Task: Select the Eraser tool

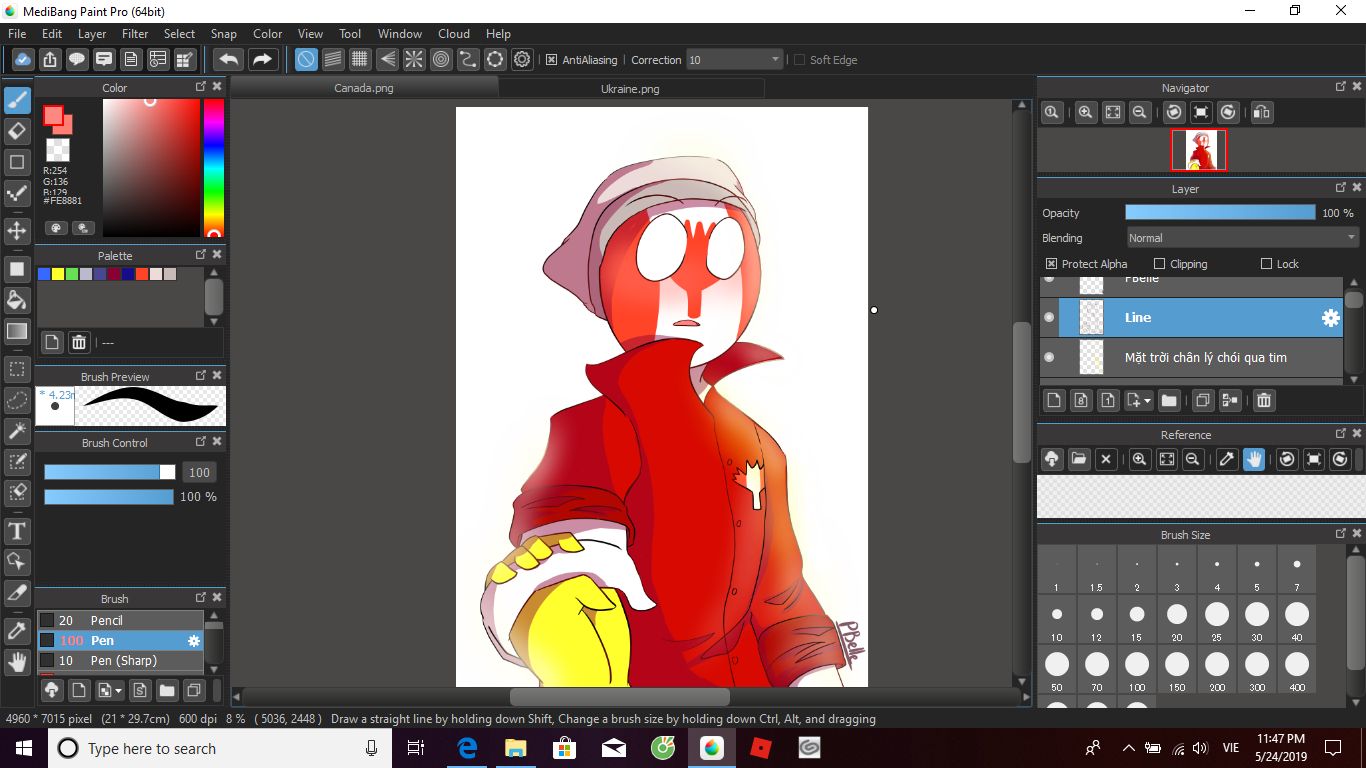Action: [x=17, y=131]
